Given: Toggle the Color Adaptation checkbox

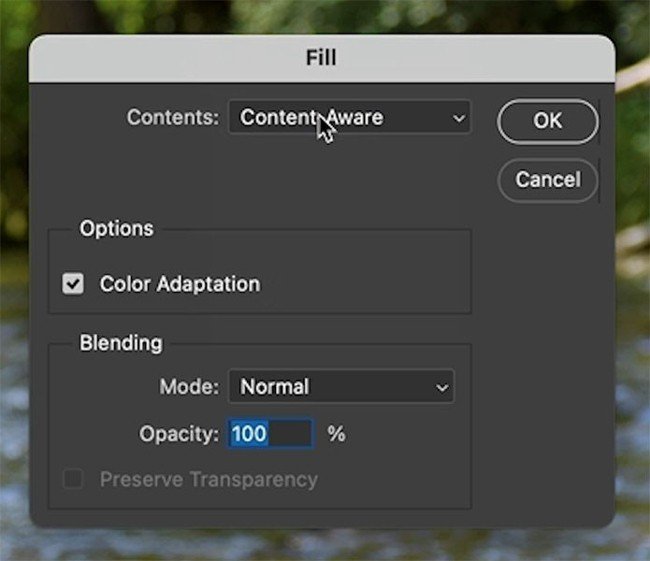Looking at the screenshot, I should 73,284.
